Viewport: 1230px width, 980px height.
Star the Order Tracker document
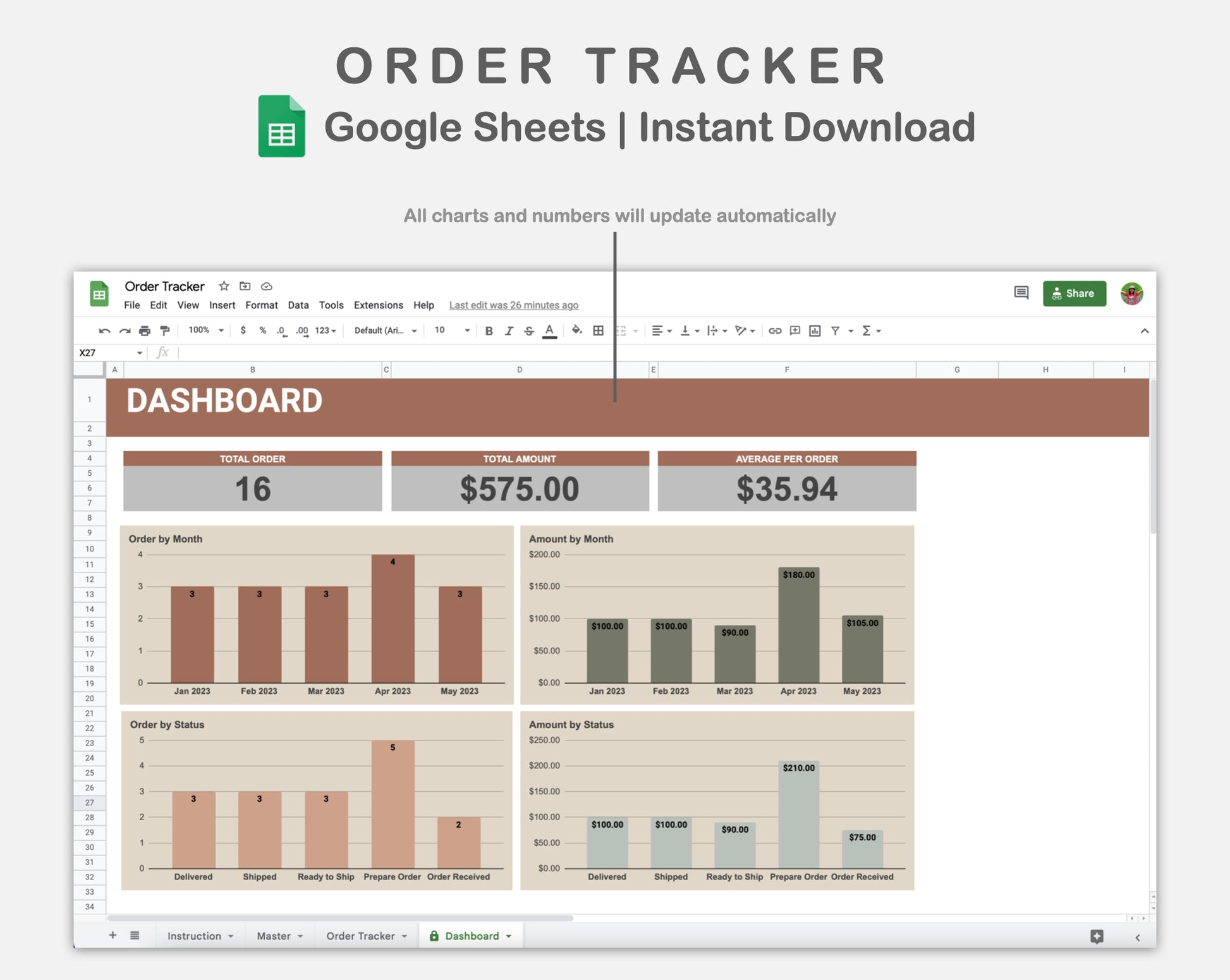pos(224,286)
